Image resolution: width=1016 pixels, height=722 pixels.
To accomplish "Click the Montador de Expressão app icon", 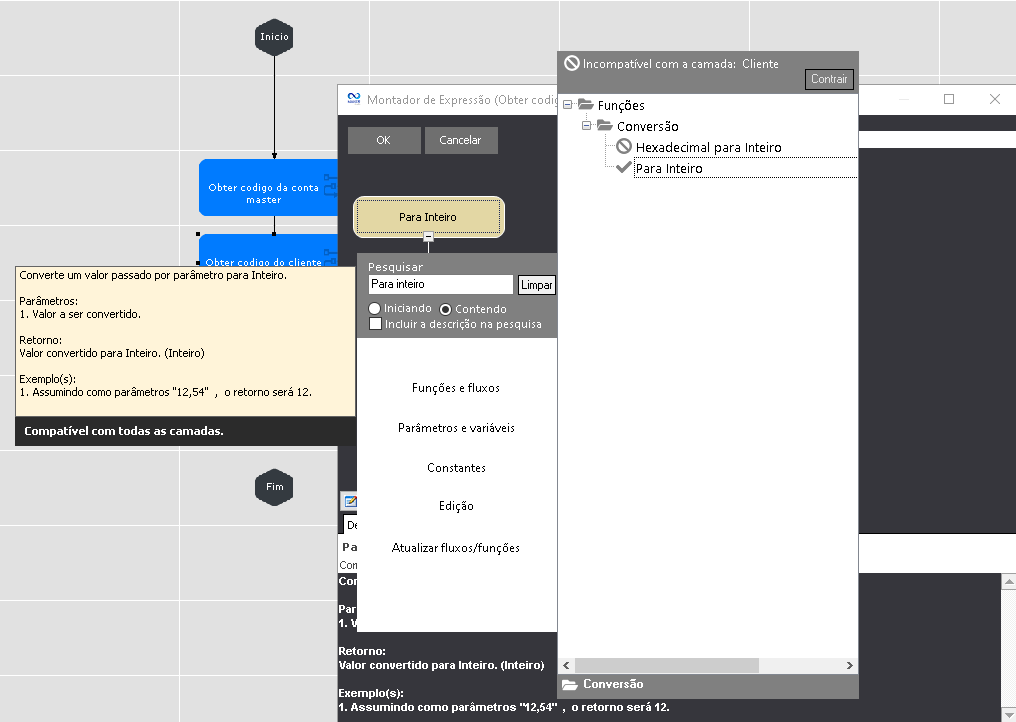I will point(353,99).
